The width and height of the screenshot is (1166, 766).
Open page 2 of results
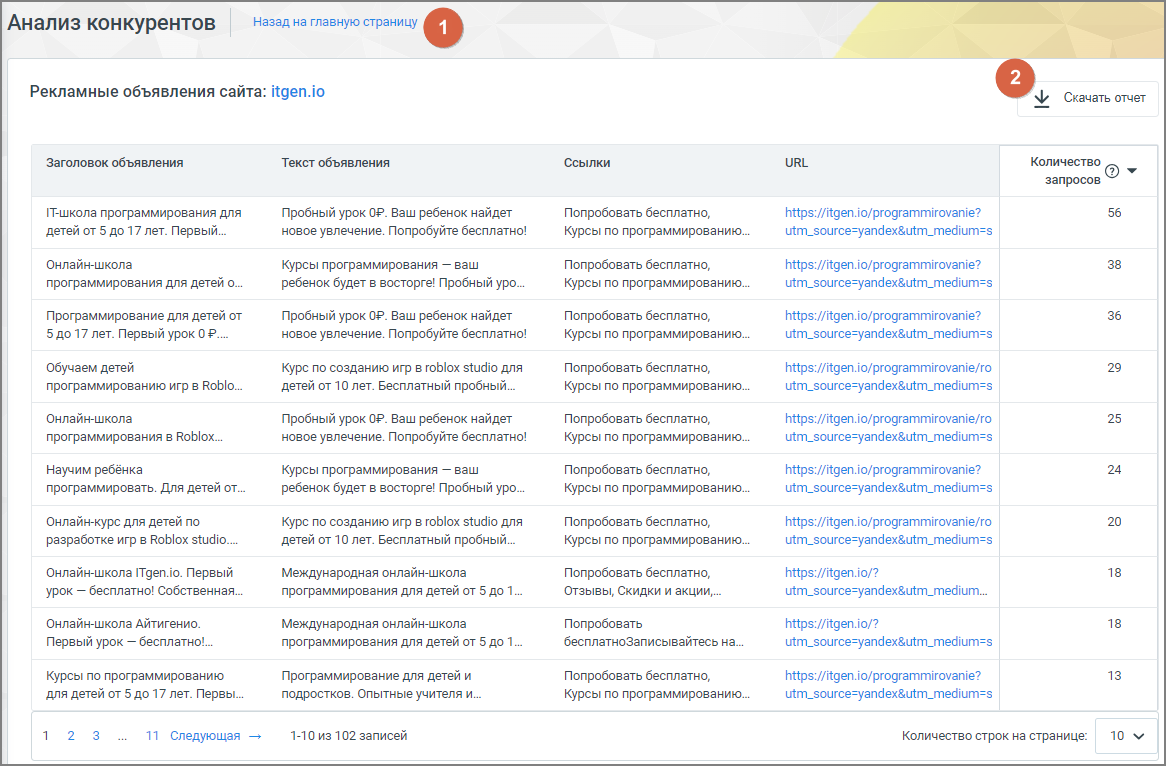click(x=71, y=736)
